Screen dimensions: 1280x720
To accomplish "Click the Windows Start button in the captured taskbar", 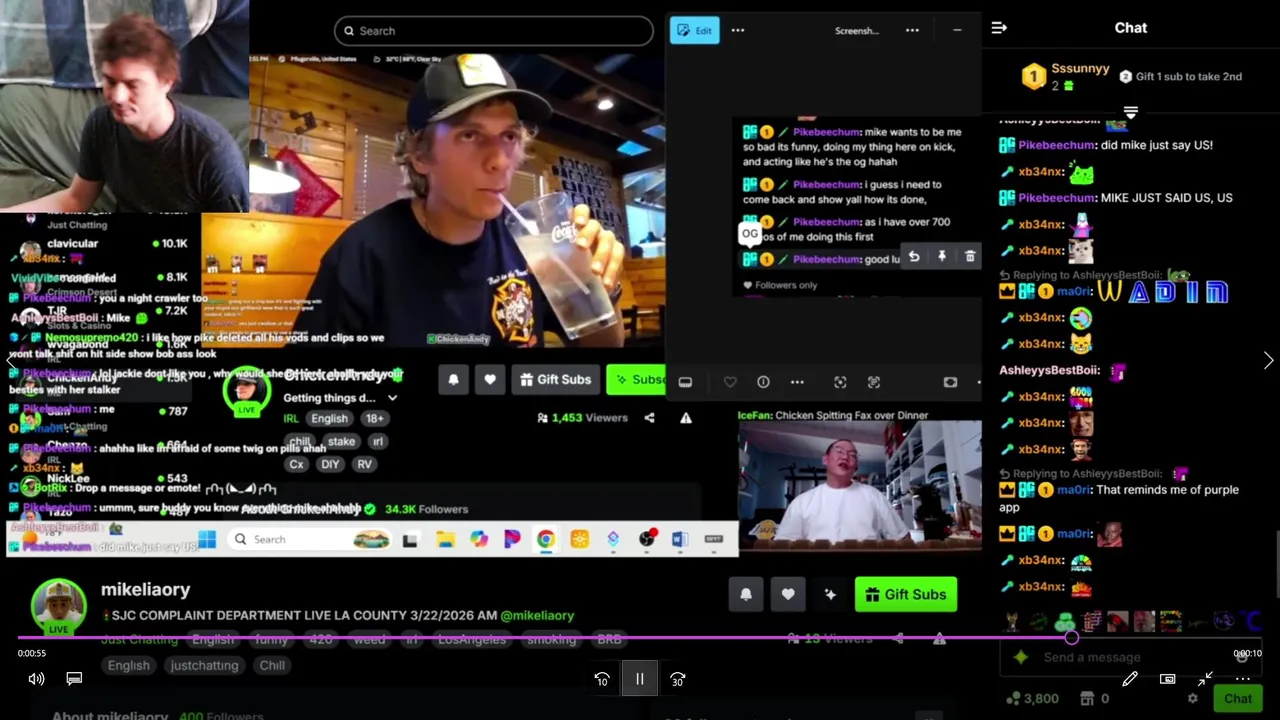I will pos(207,539).
